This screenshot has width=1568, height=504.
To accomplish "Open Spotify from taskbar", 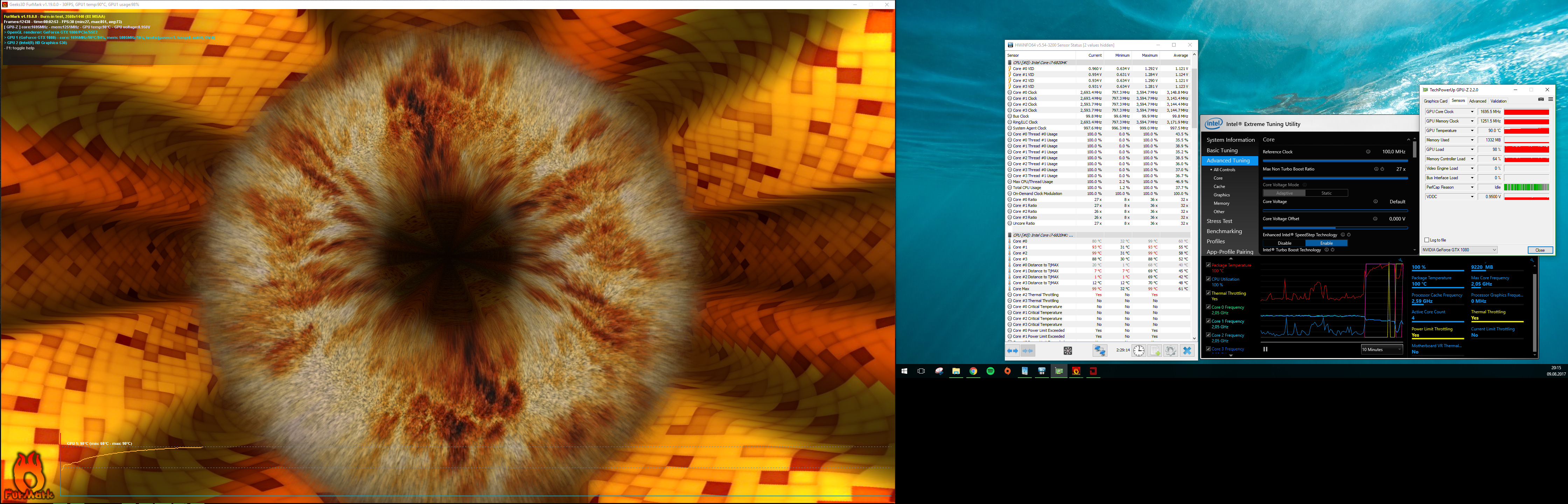I will point(990,371).
